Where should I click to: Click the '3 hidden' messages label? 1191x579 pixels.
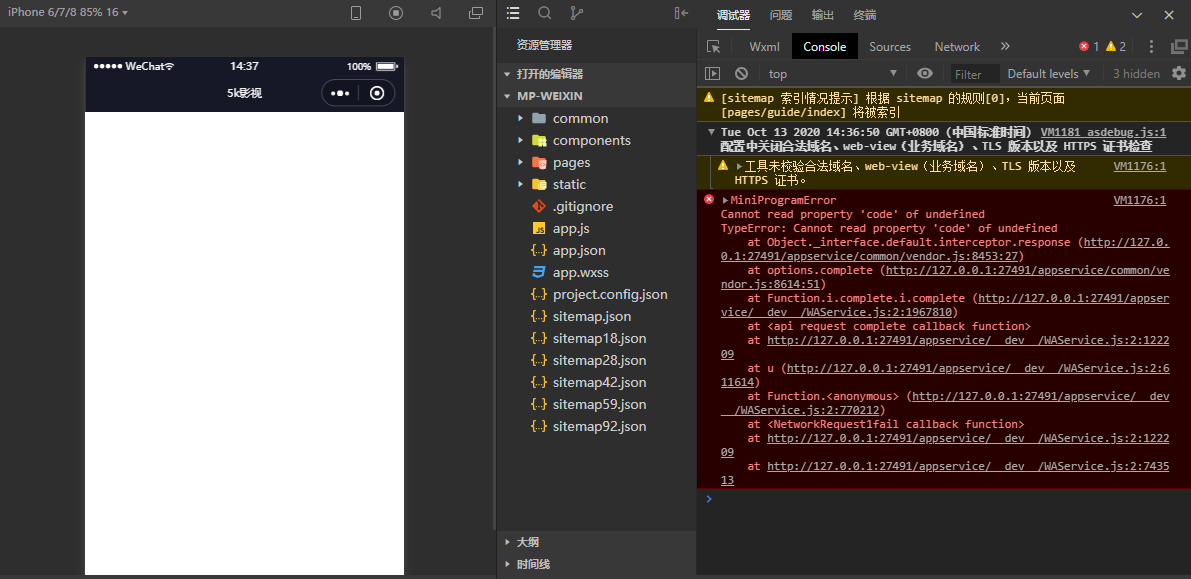coord(1136,74)
